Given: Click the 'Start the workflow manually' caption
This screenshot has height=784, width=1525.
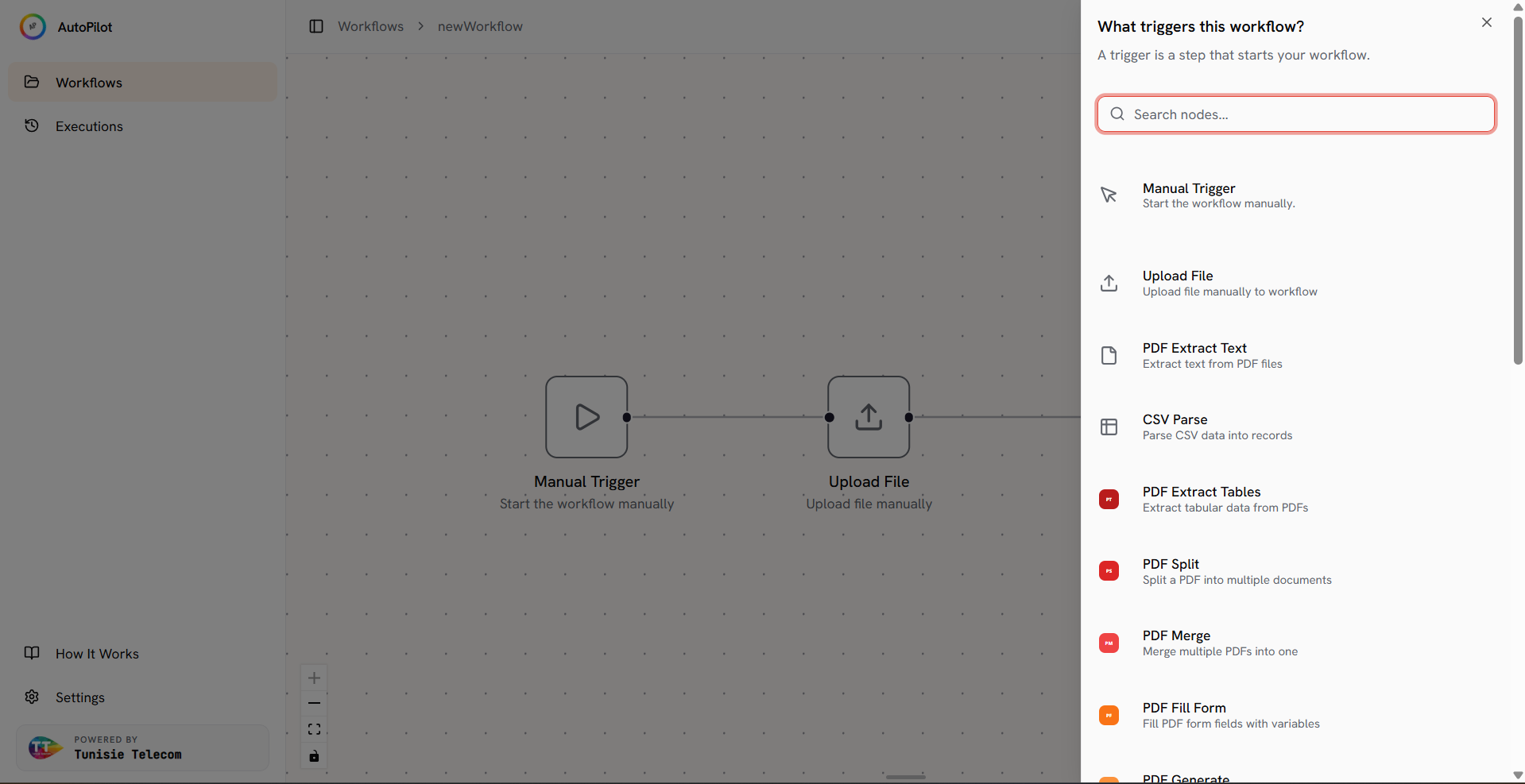Looking at the screenshot, I should tap(586, 504).
